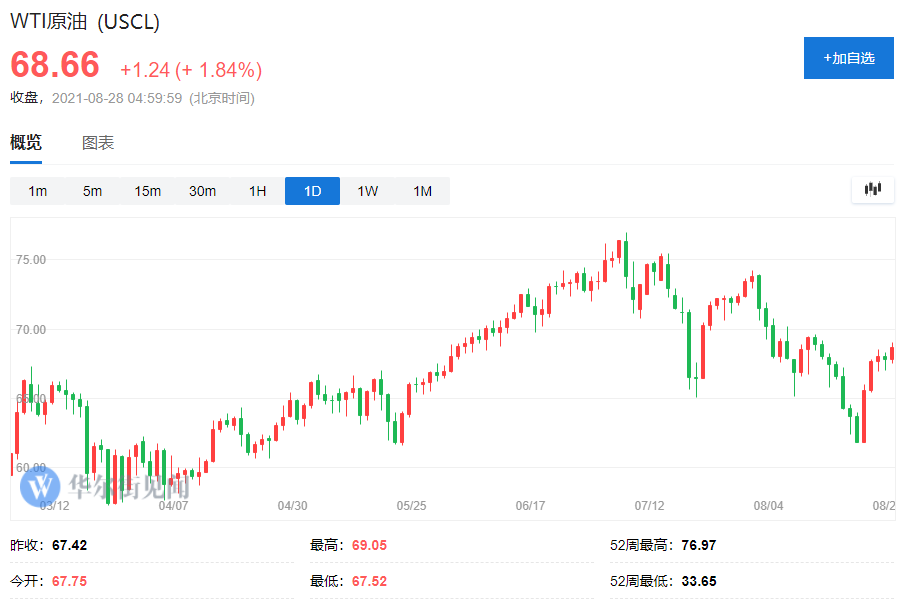Screen dimensions: 902x601
Task: Click the 52-week high value 76.97
Action: tap(699, 545)
